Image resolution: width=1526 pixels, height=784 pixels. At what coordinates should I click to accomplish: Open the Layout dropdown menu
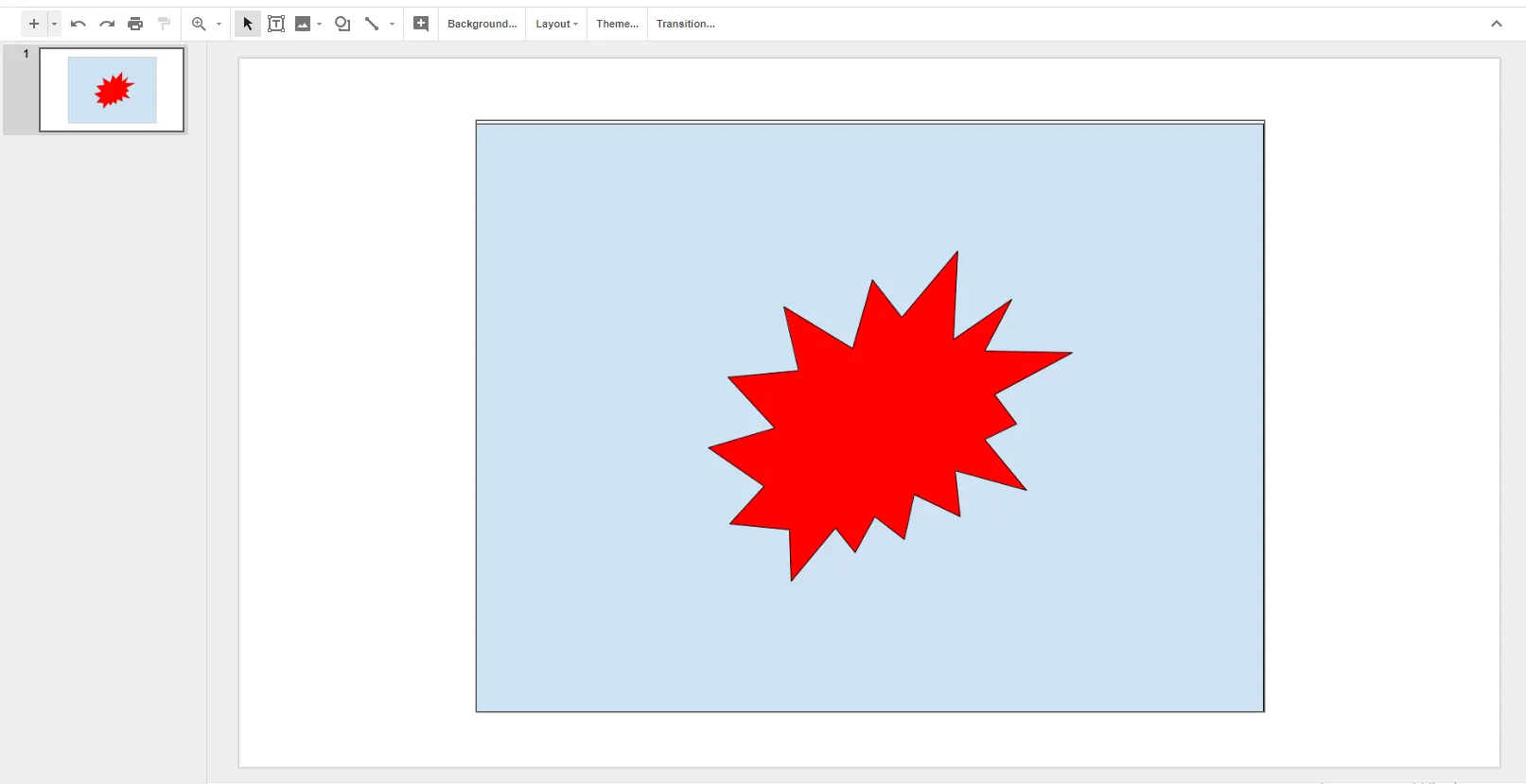click(557, 24)
